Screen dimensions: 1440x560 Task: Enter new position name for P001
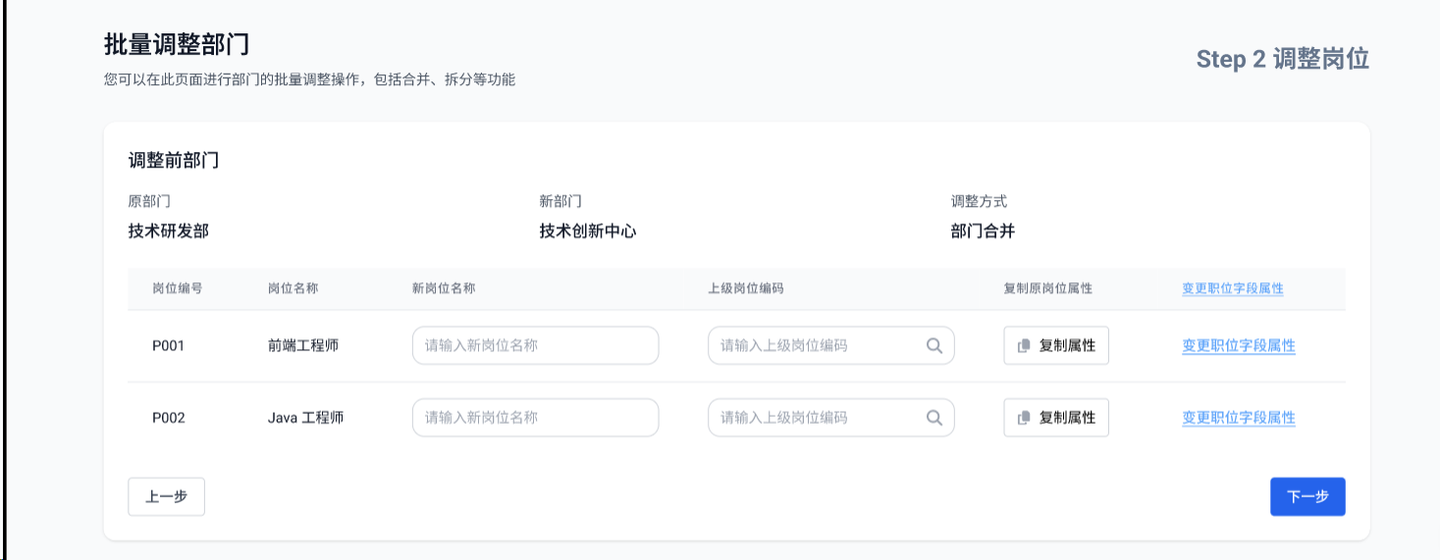coord(535,346)
